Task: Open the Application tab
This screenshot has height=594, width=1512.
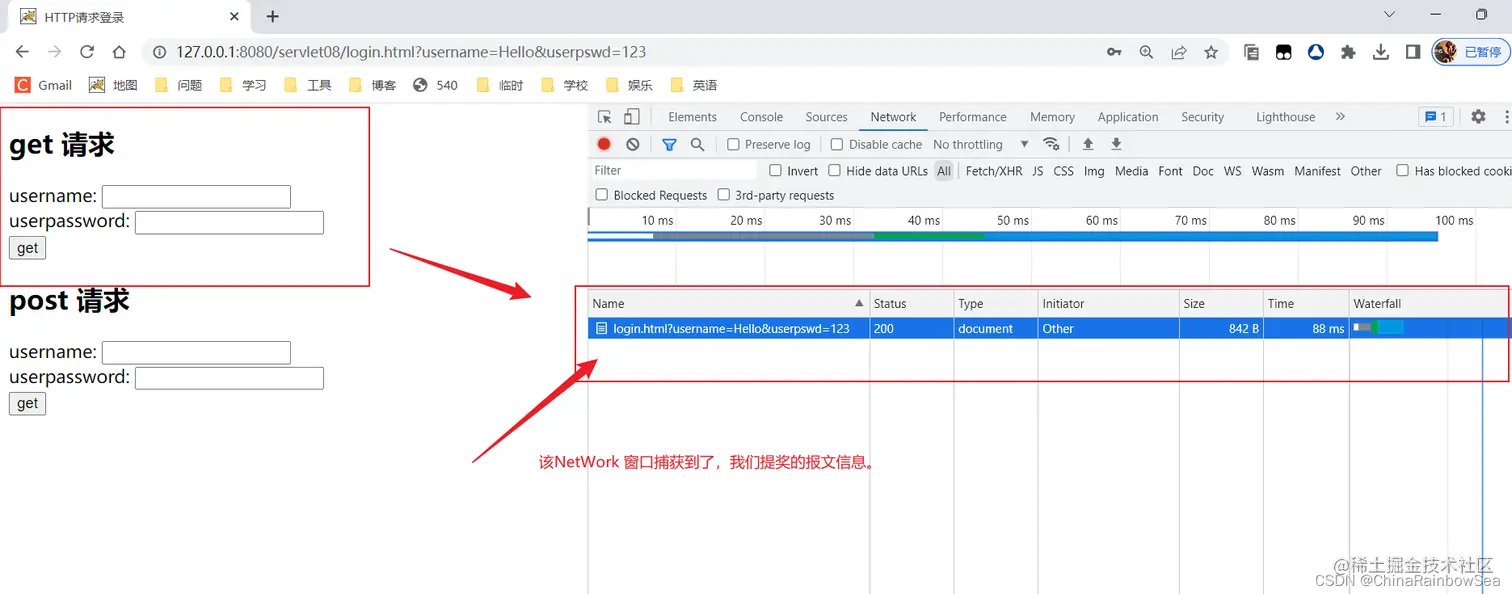Action: point(1127,117)
